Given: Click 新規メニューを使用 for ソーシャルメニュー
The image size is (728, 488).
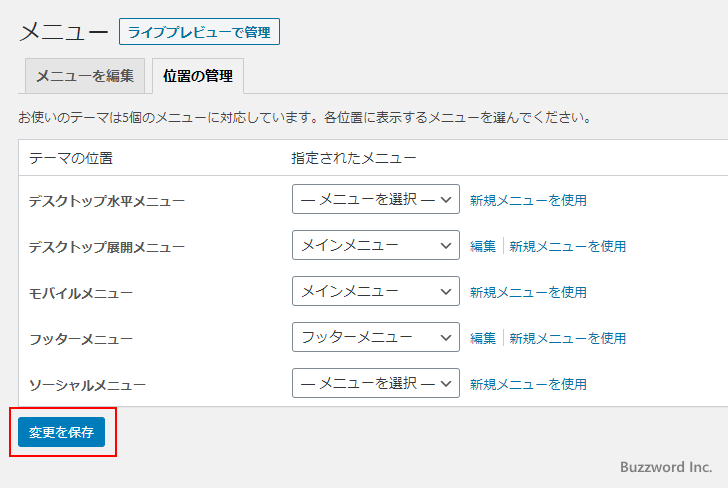Looking at the screenshot, I should click(x=528, y=384).
